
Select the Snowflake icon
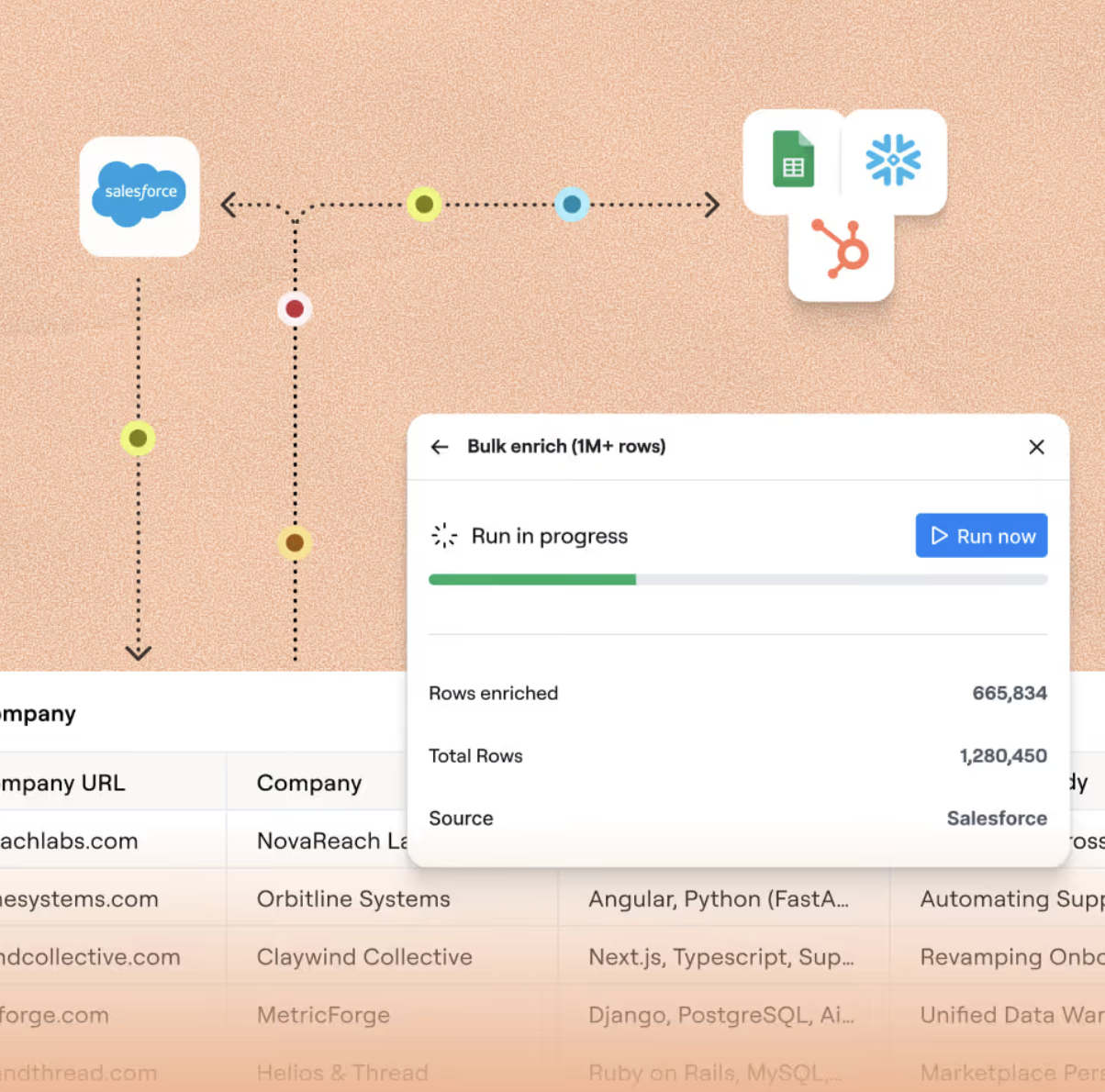coord(894,161)
